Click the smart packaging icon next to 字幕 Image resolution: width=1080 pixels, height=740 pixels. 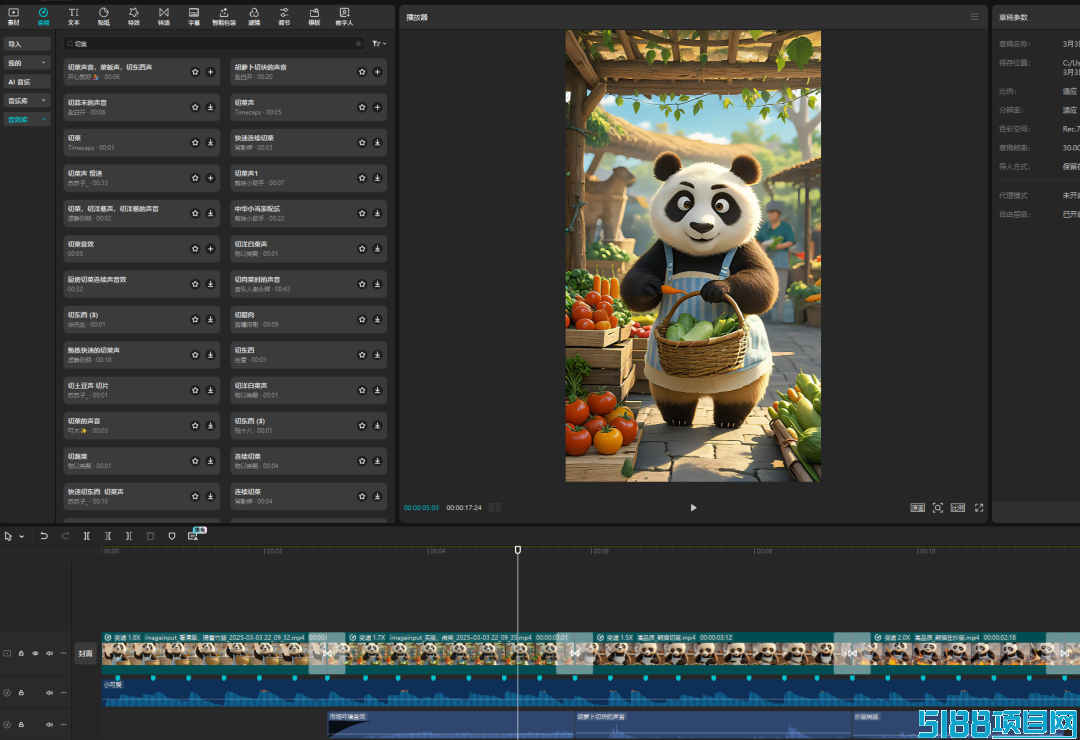pos(224,17)
